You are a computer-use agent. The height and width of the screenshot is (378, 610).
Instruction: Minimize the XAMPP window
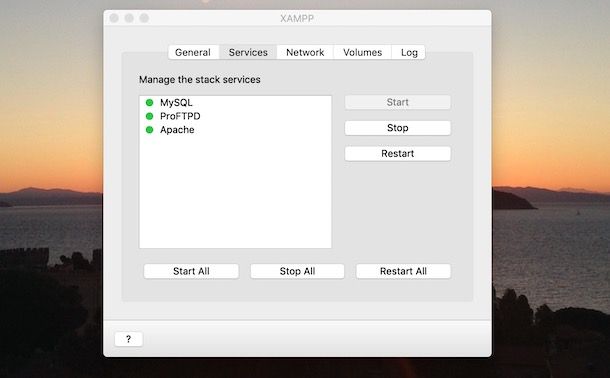(x=129, y=18)
